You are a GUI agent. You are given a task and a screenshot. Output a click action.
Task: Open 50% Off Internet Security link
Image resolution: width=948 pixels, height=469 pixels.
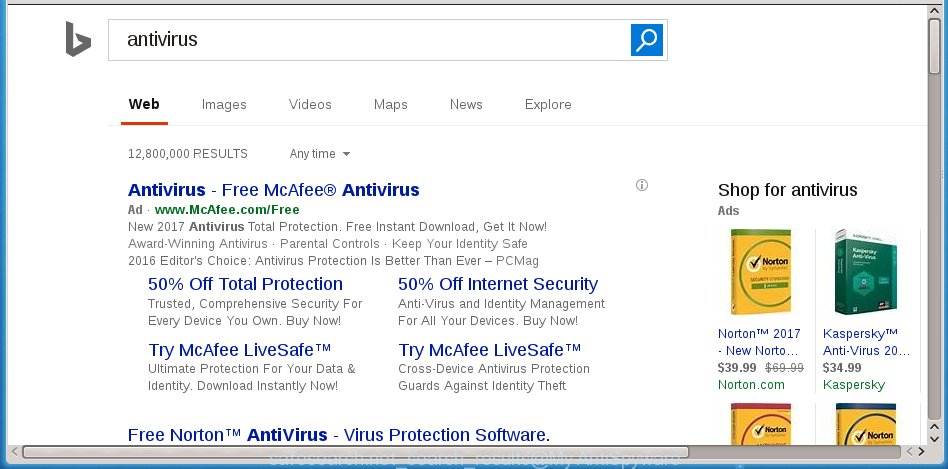[498, 283]
